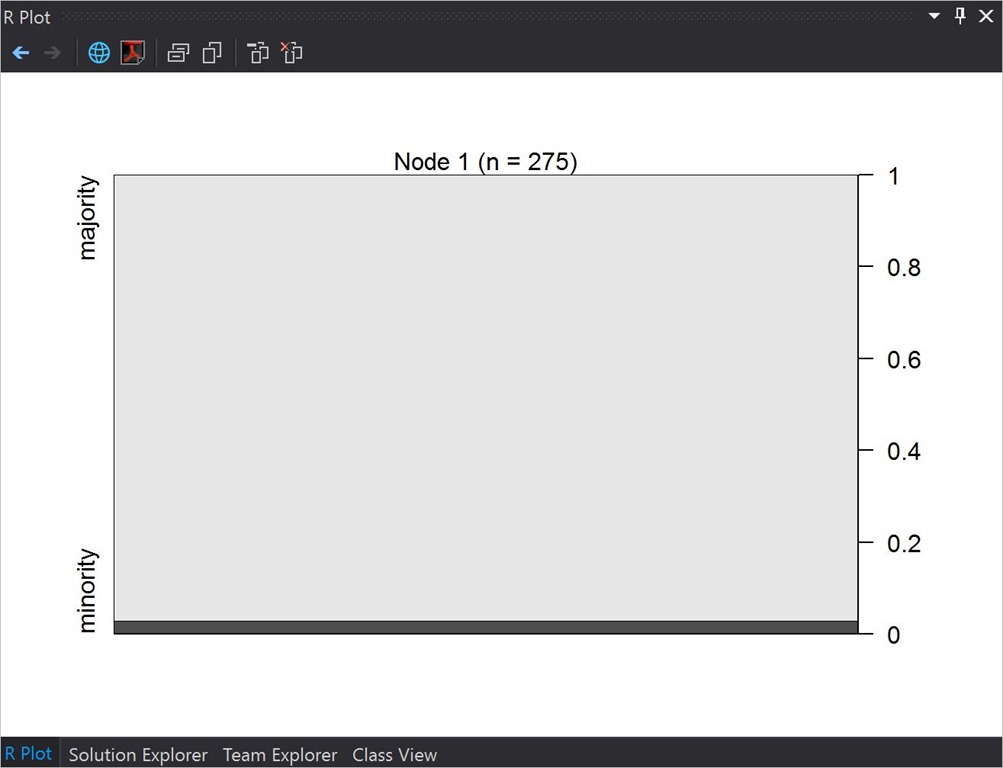Export the plot as PDF
1003x768 pixels.
click(133, 53)
